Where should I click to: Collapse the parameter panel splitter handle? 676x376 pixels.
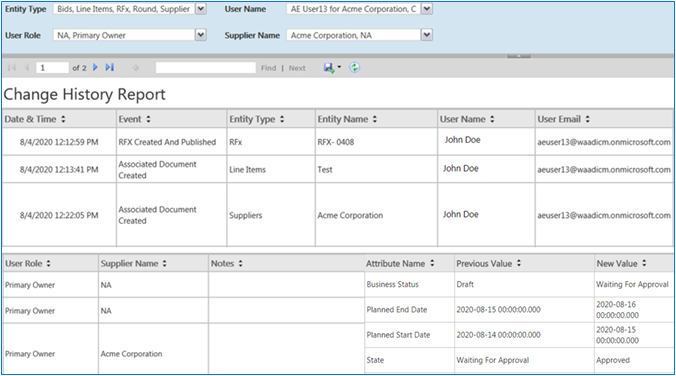[x=519, y=56]
